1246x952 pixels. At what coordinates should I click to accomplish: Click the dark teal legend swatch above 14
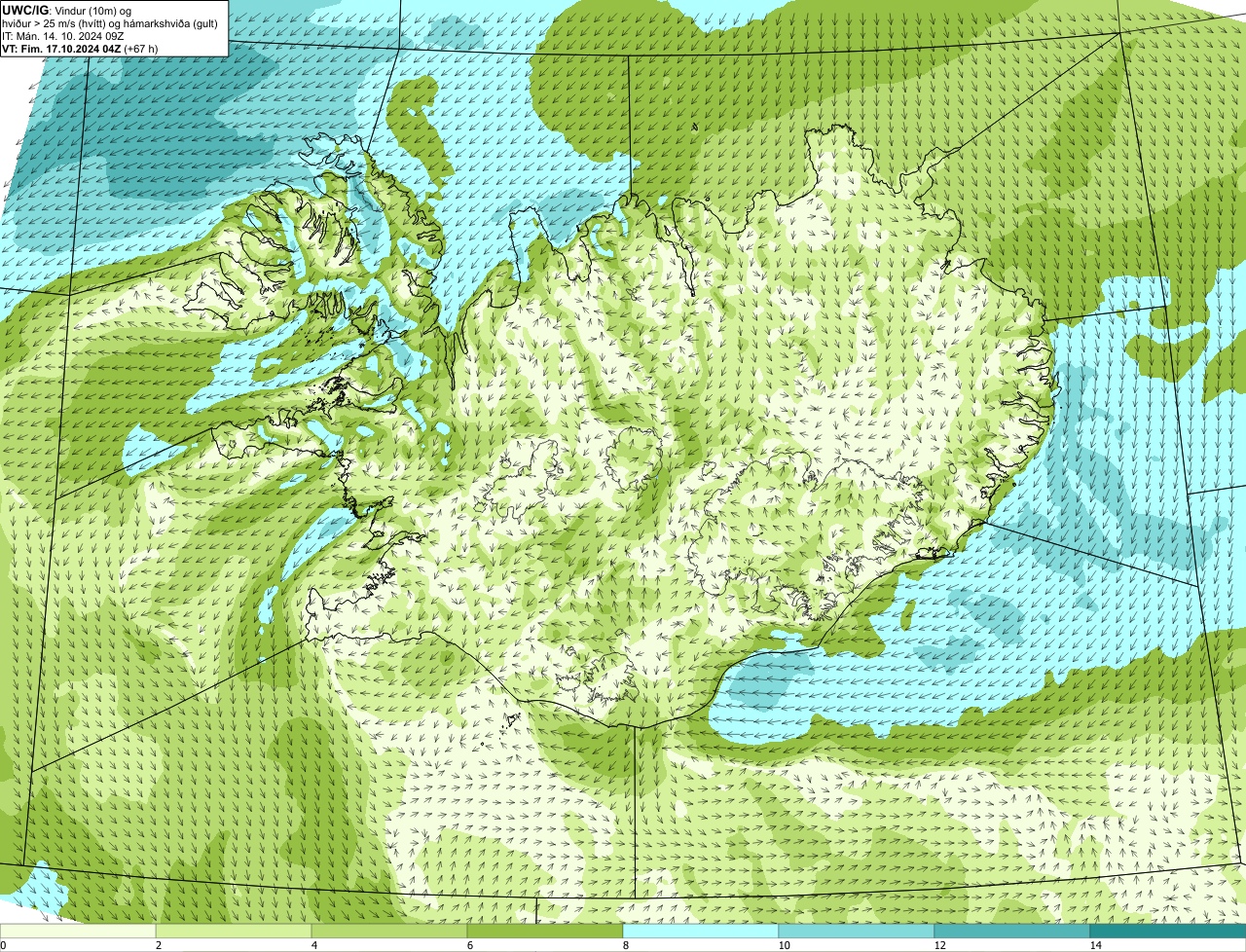point(1168,931)
